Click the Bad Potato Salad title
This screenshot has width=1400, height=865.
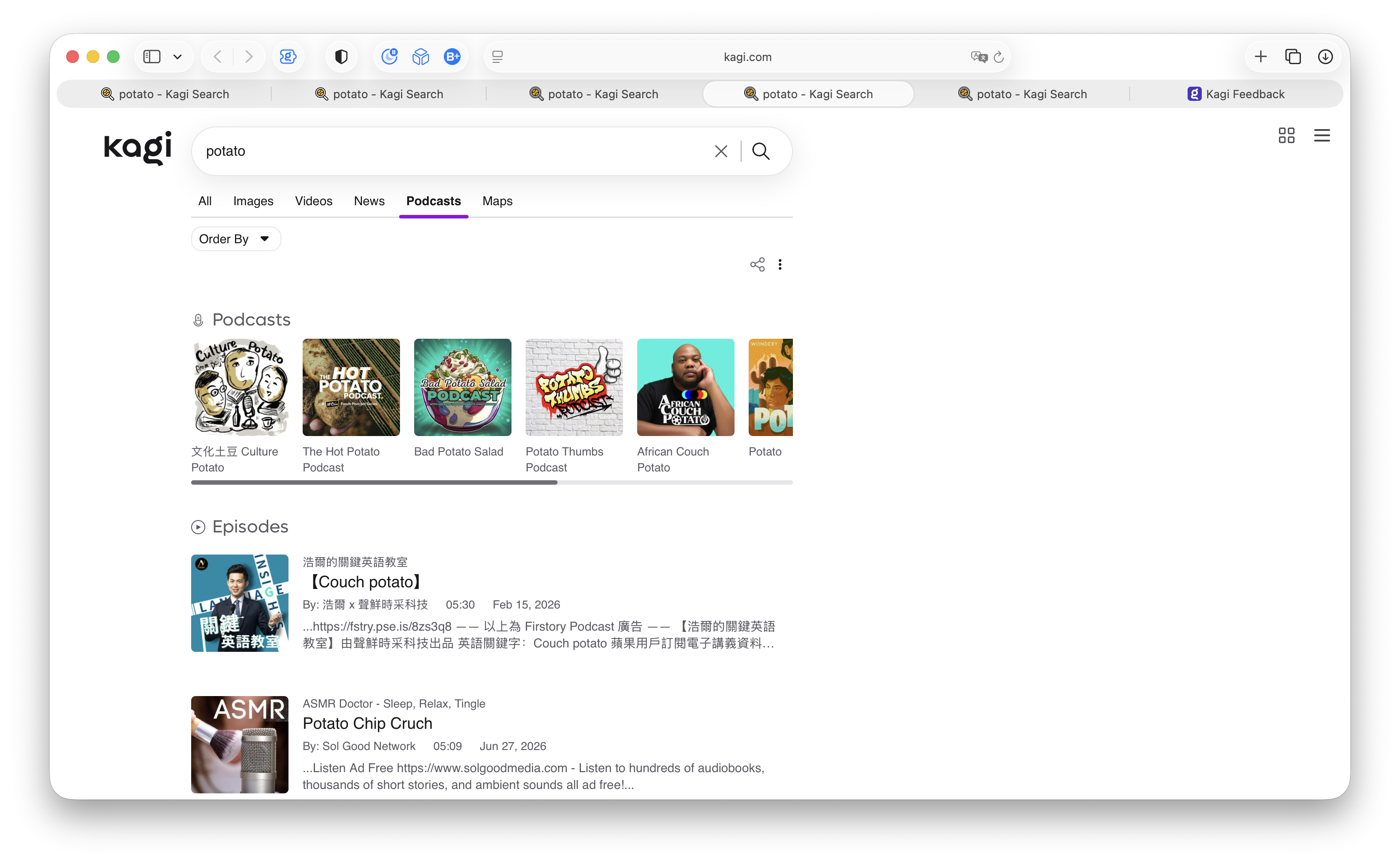point(458,452)
